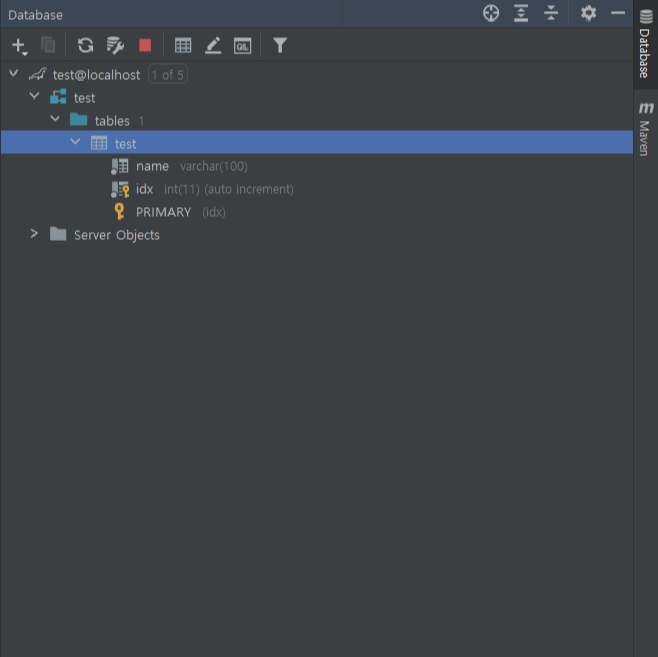Click the blue tables folder icon

[x=78, y=120]
